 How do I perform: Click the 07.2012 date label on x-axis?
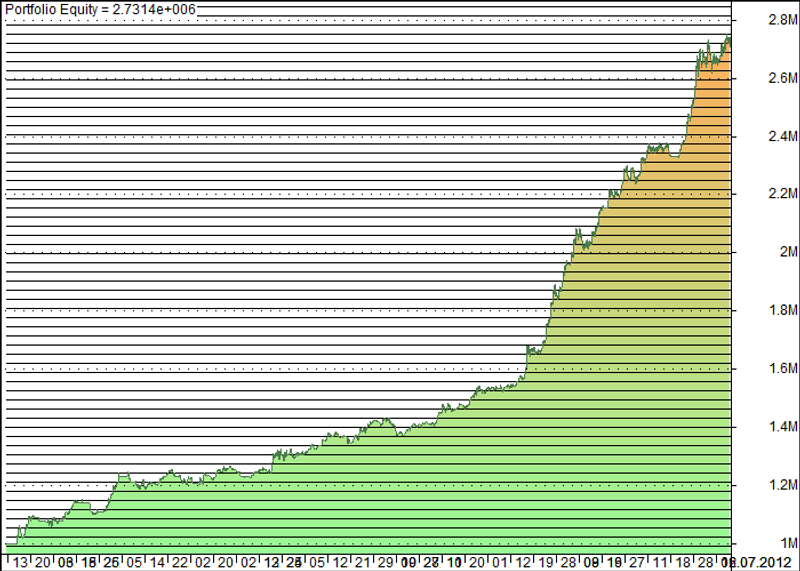pyautogui.click(x=764, y=563)
